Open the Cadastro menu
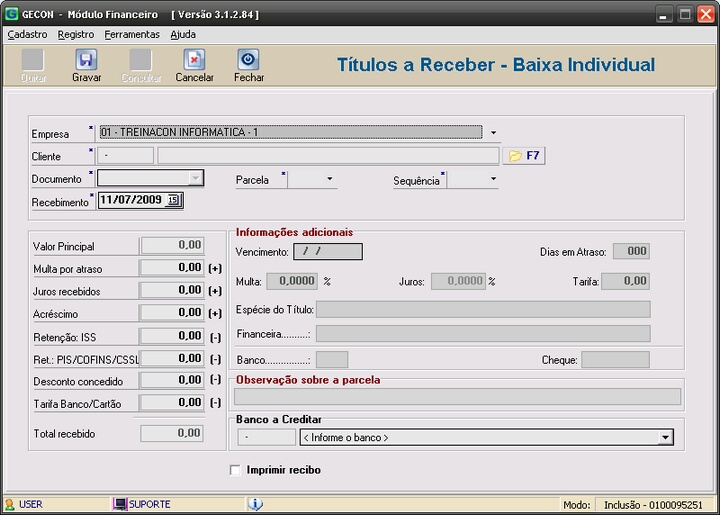Image resolution: width=720 pixels, height=515 pixels. coord(27,34)
